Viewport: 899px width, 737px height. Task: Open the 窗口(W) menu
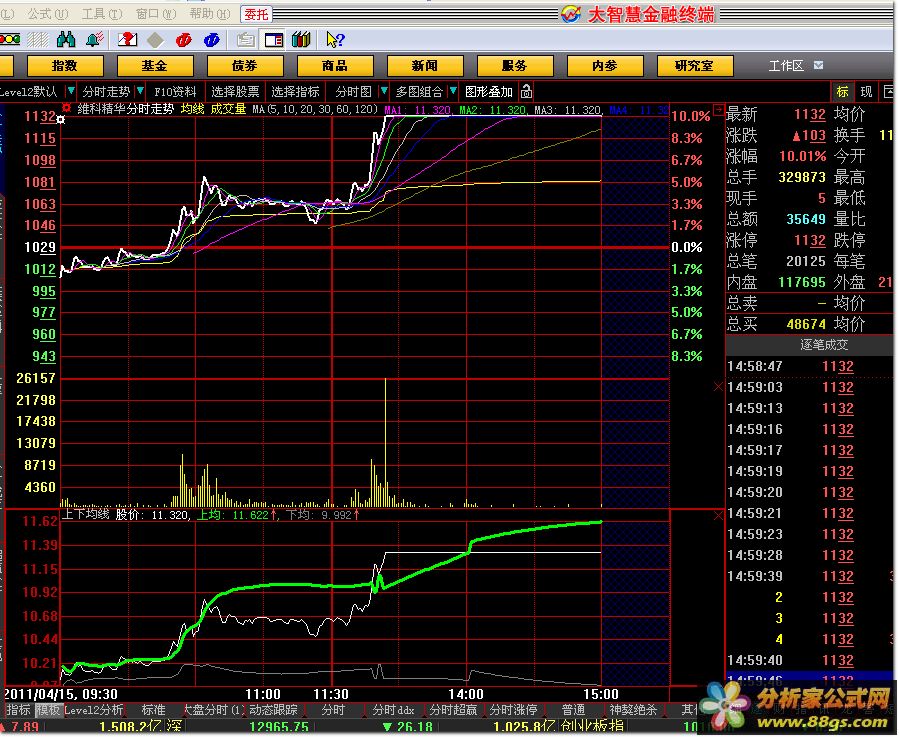click(x=156, y=14)
